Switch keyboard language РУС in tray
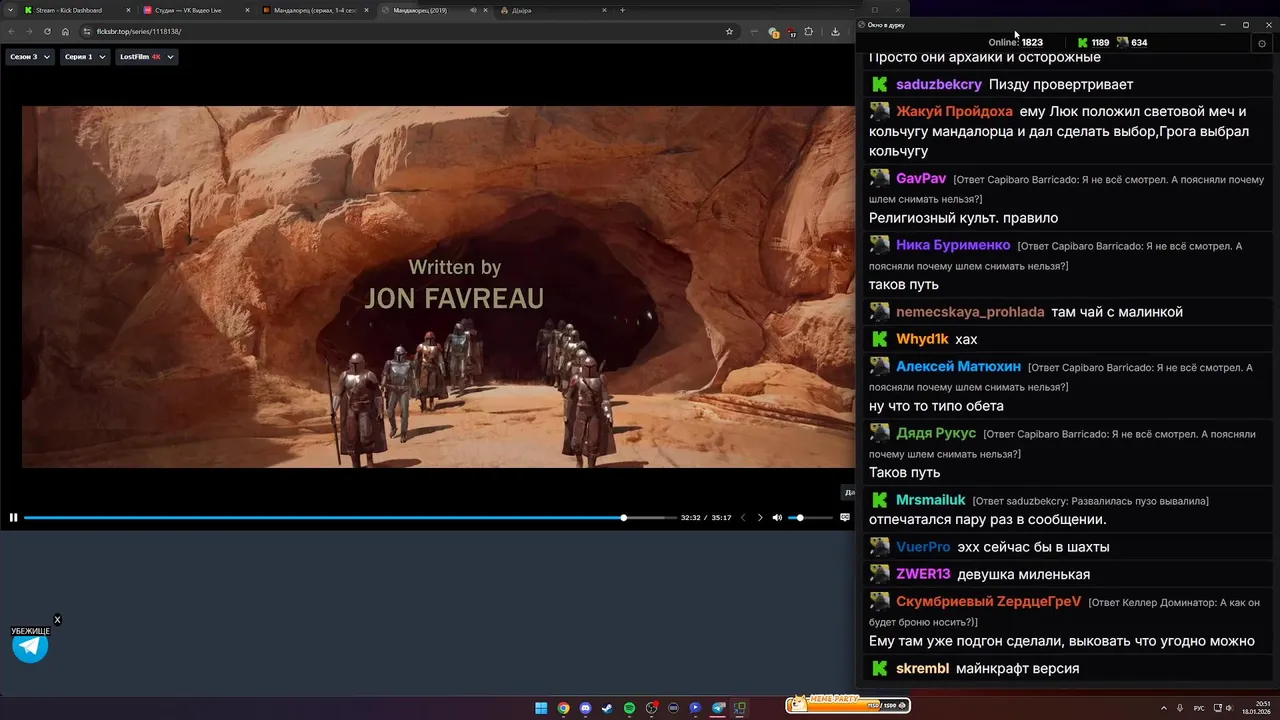This screenshot has width=1280, height=720. (x=1199, y=708)
